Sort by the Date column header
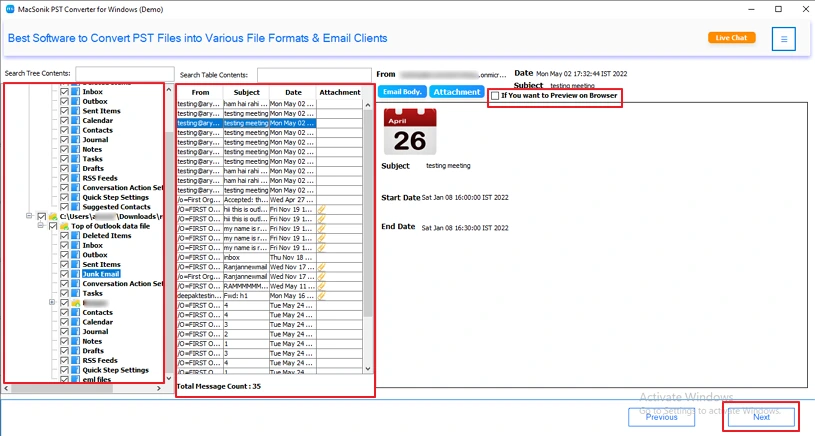815x436 pixels. pyautogui.click(x=293, y=93)
